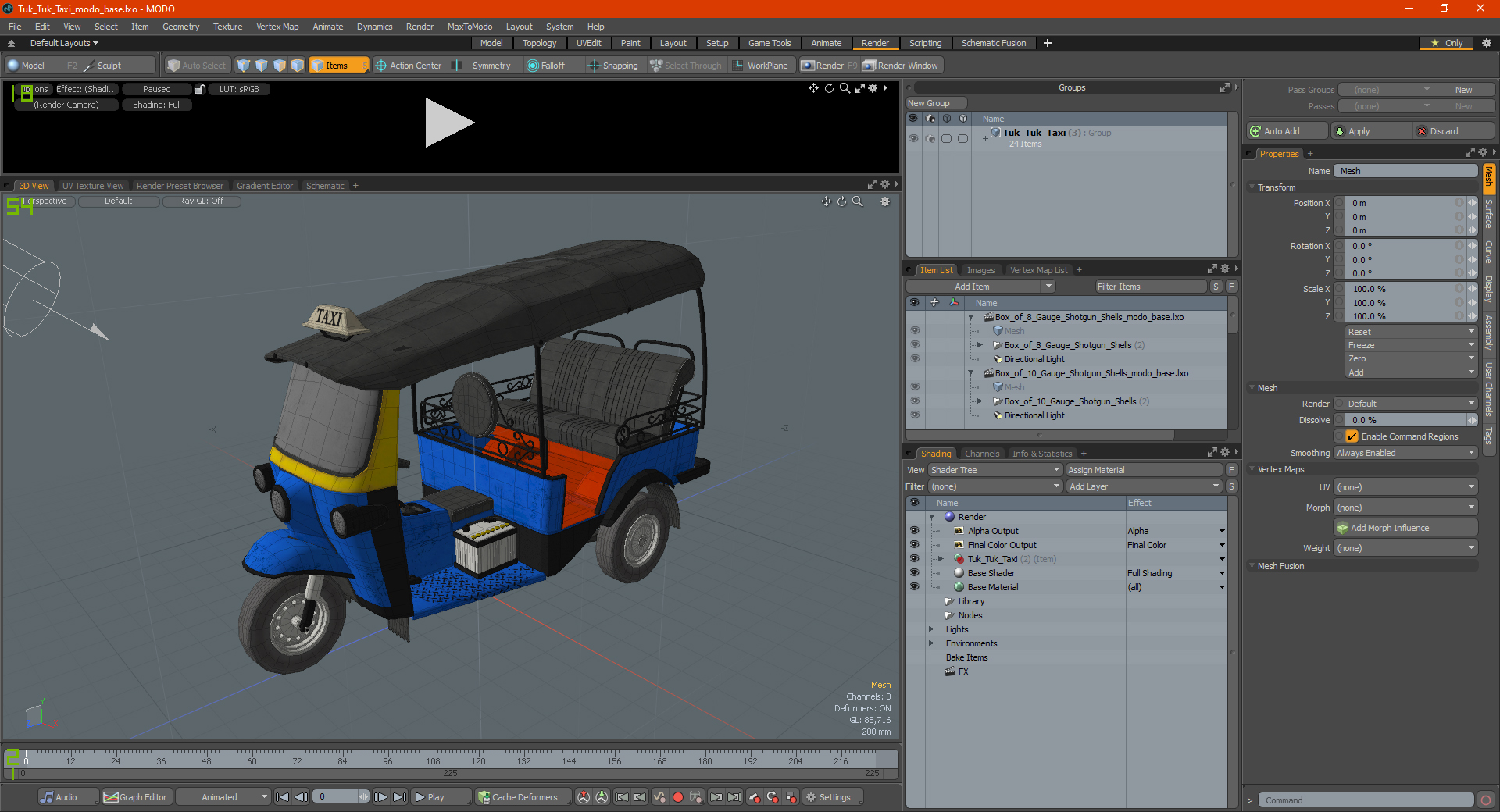Click Cache Deformers button
Screen dimensions: 1500x812
(523, 797)
